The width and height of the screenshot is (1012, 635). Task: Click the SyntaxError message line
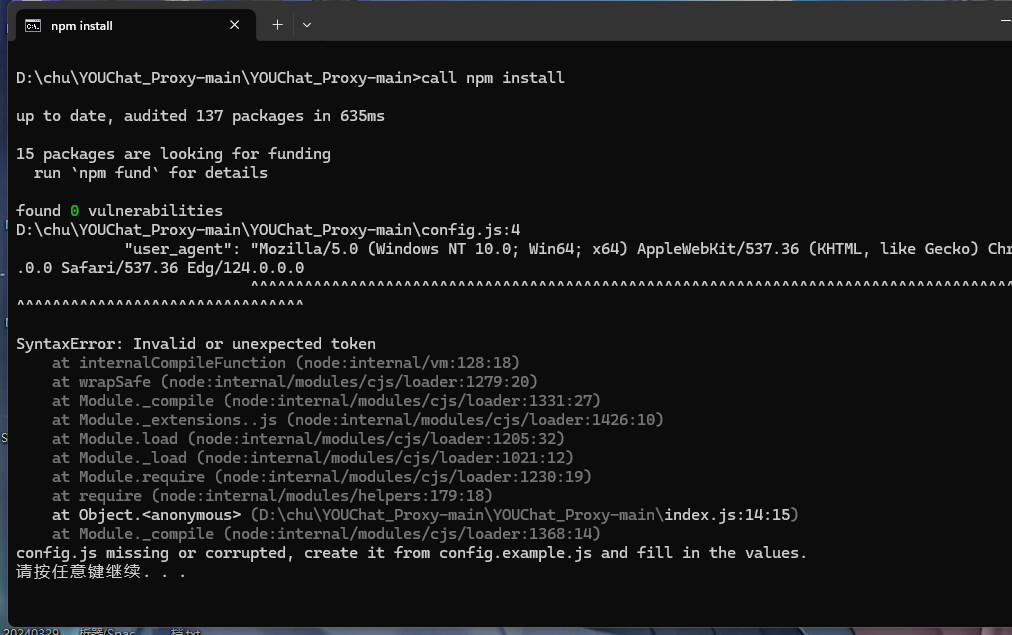[x=196, y=344]
